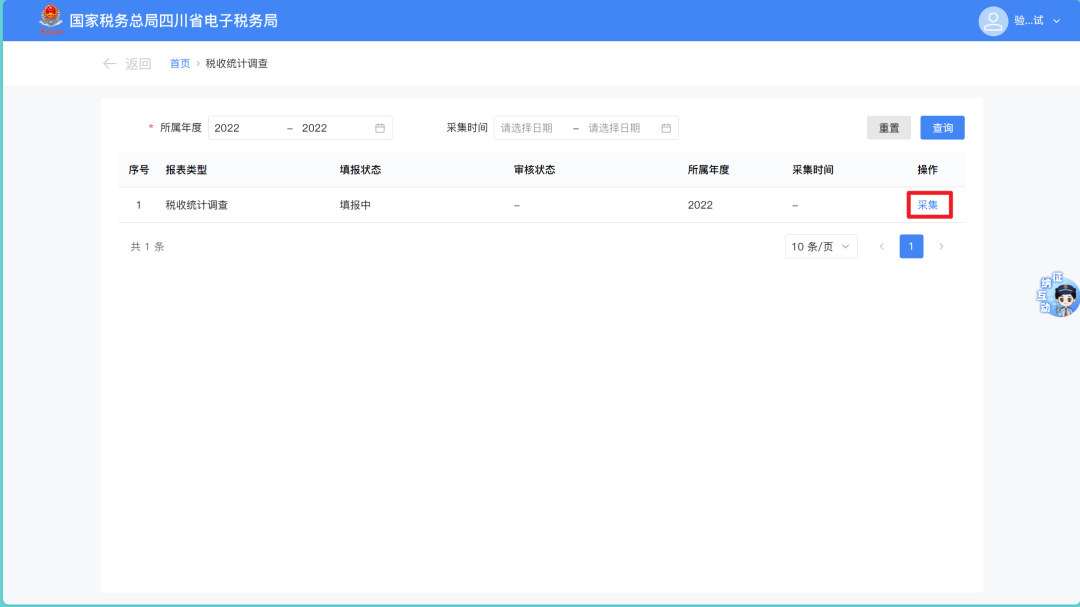
Task: Select the 填报中 status cell
Action: pos(355,205)
